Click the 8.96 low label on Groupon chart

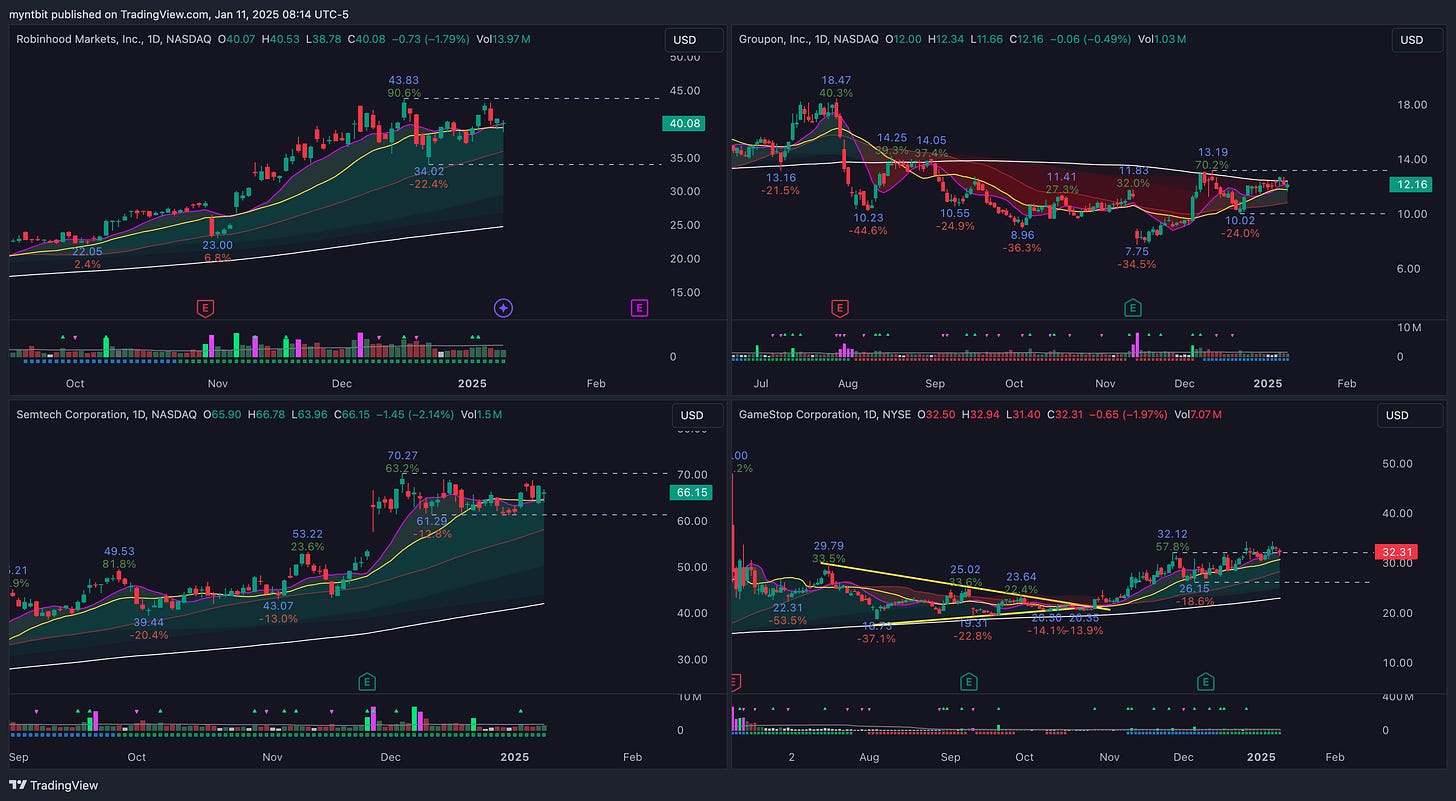pyautogui.click(x=1022, y=235)
